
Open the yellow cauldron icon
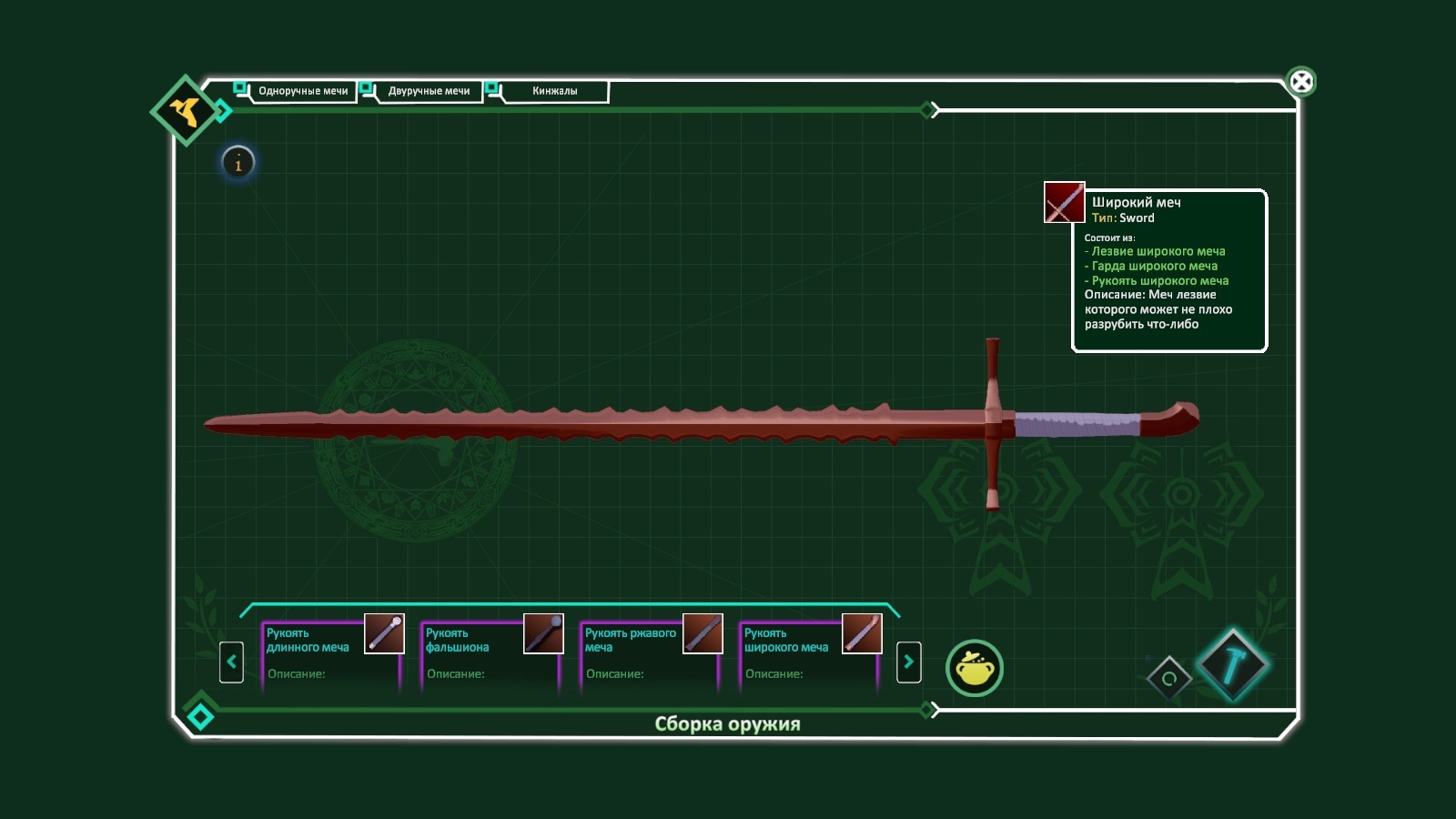pyautogui.click(x=974, y=668)
